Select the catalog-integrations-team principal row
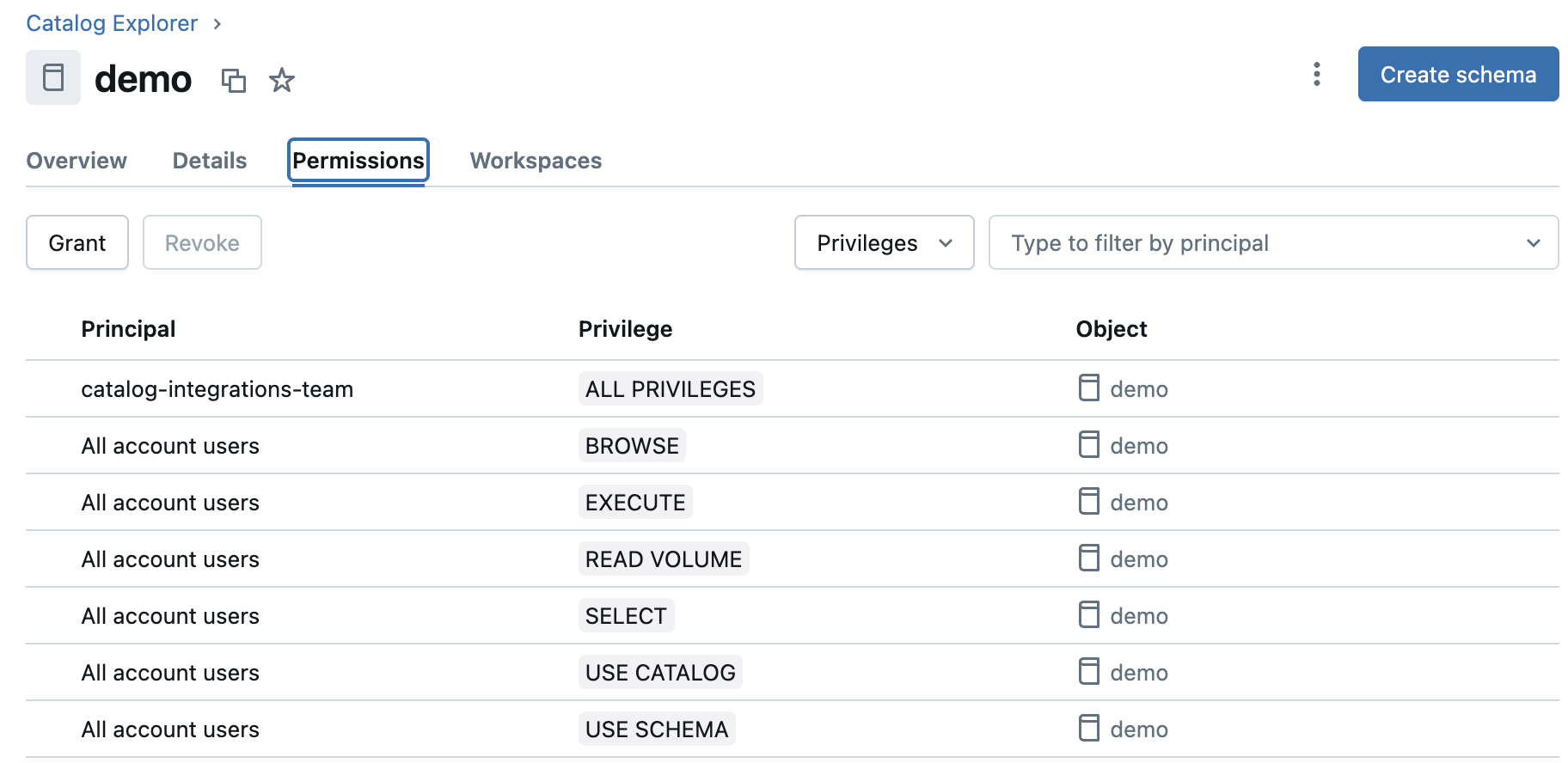This screenshot has width=1568, height=763. click(x=217, y=389)
